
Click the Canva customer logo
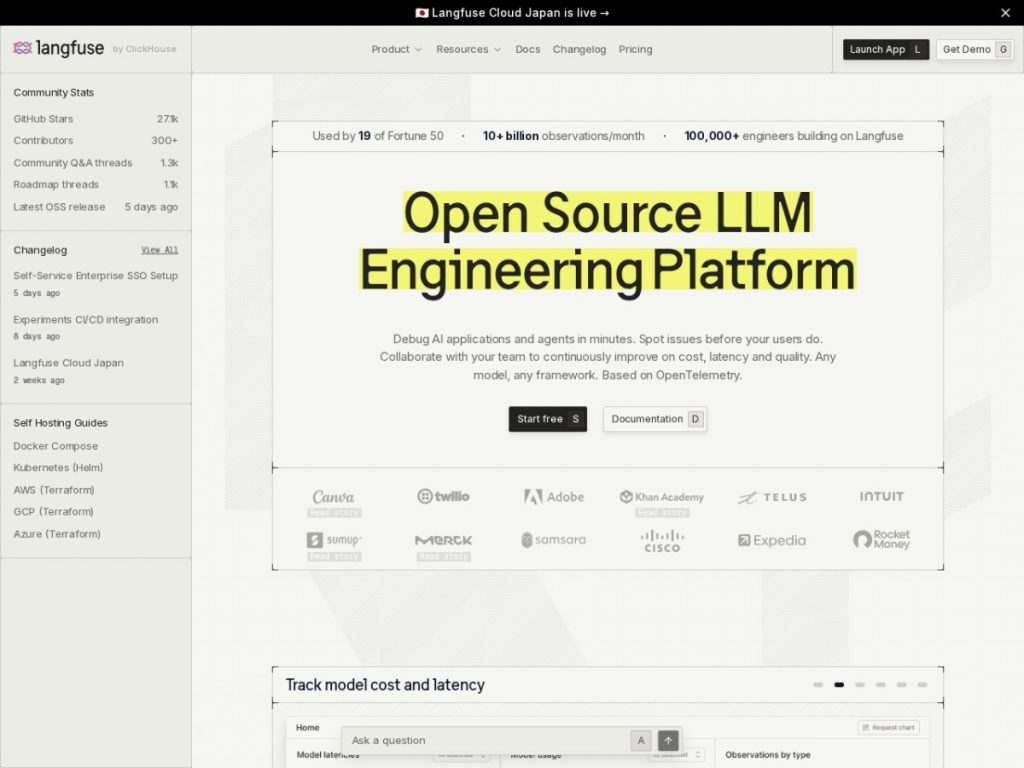333,497
